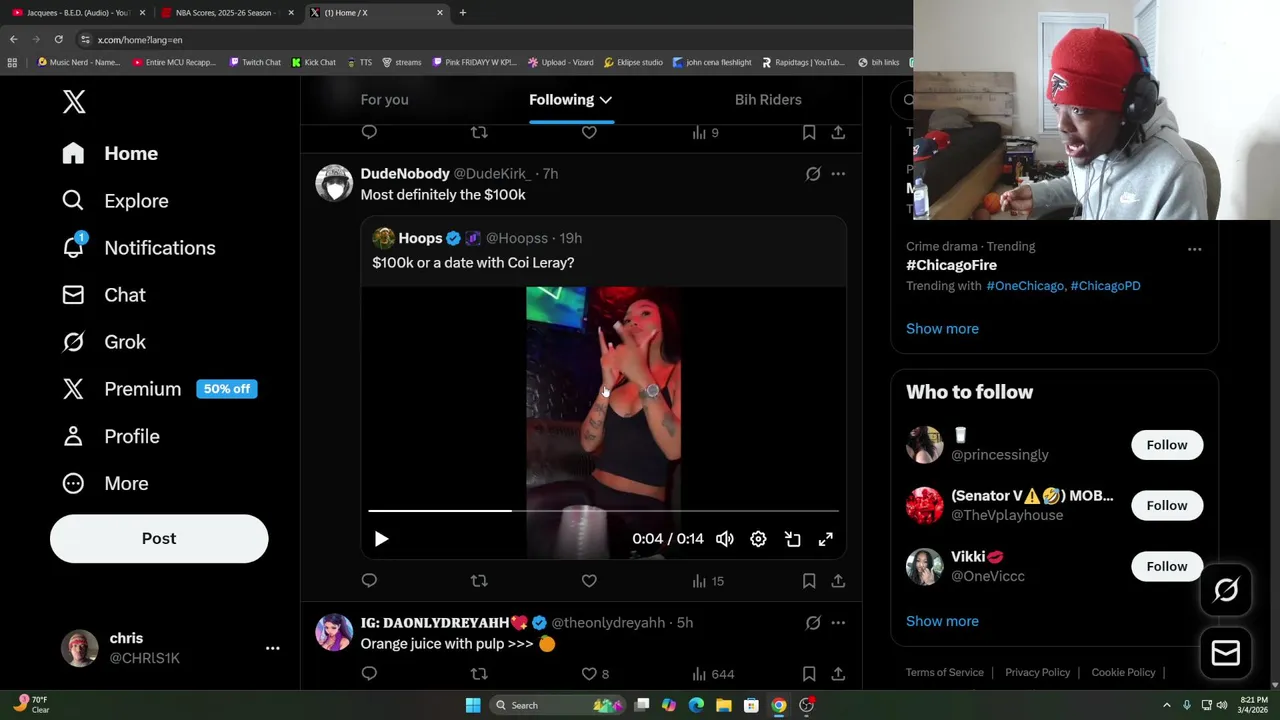
Task: Open DAONLYDREYAHH profile avatar
Action: point(334,632)
